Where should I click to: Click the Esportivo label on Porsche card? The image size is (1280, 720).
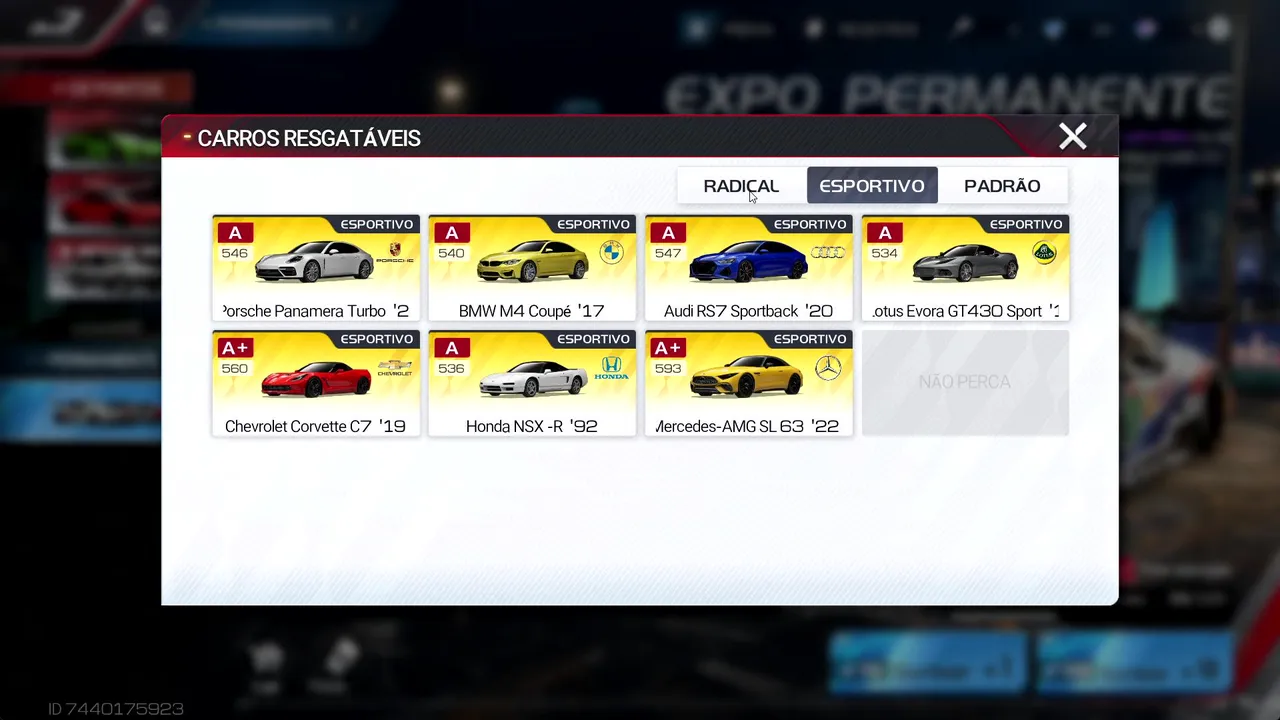tap(377, 224)
